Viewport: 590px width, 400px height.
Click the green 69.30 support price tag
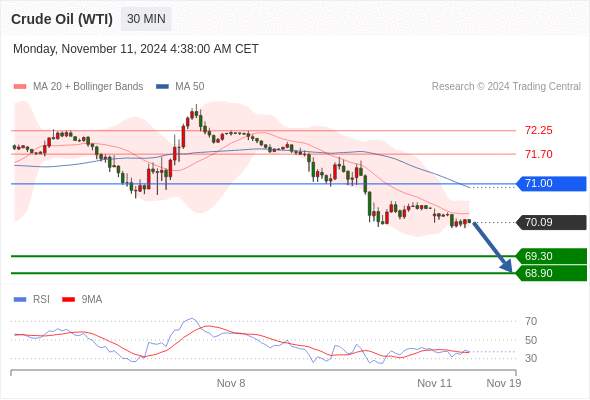tap(551, 256)
